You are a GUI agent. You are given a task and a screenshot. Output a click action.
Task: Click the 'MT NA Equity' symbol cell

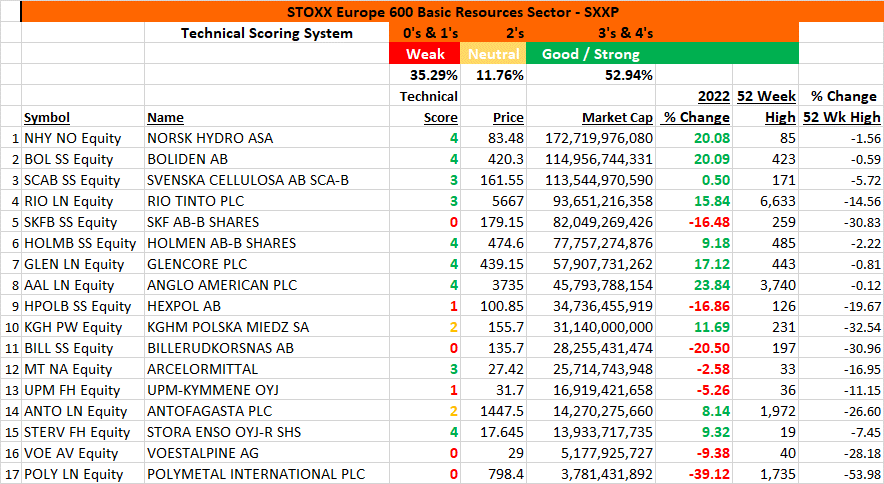click(x=82, y=369)
